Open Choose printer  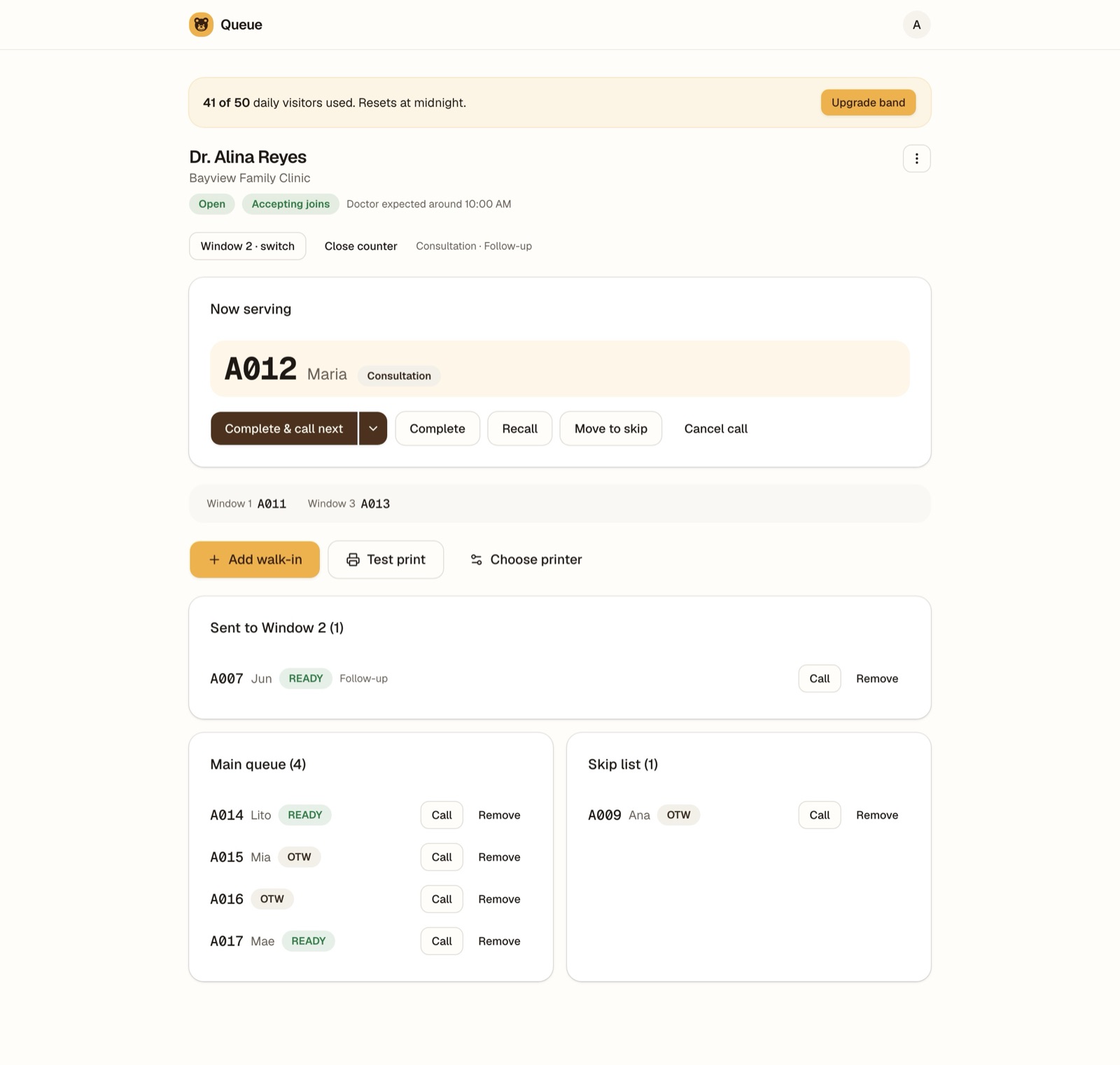526,559
